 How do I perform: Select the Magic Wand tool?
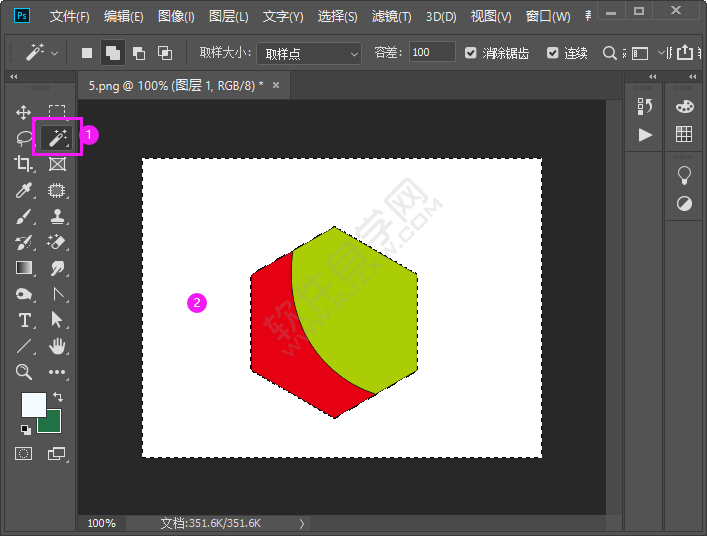click(x=56, y=137)
